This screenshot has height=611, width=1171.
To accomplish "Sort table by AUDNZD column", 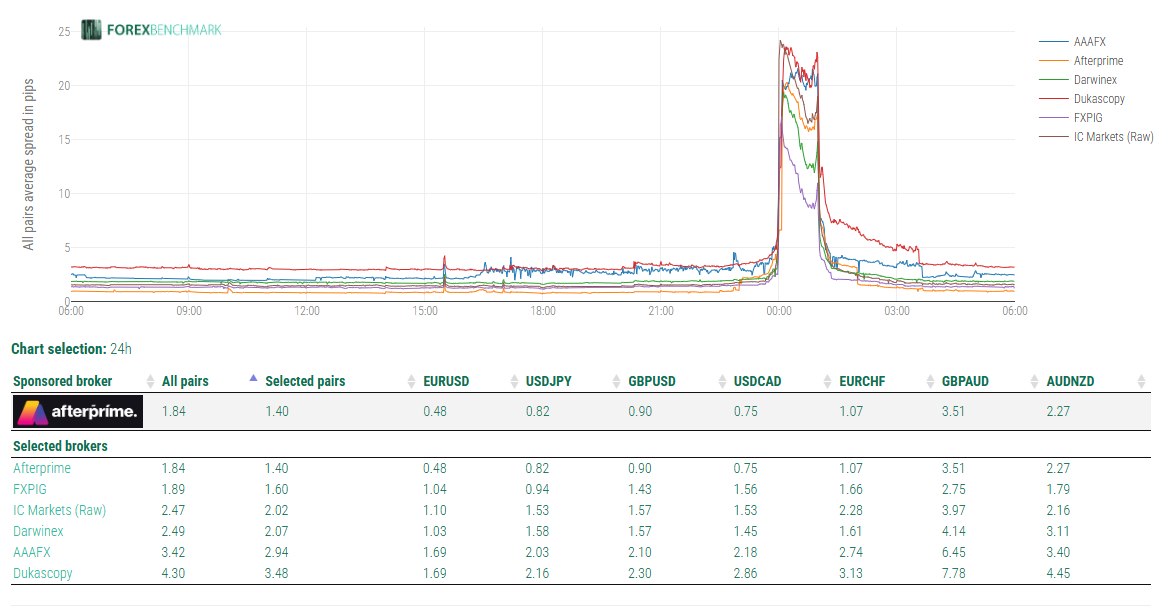I will point(1070,381).
